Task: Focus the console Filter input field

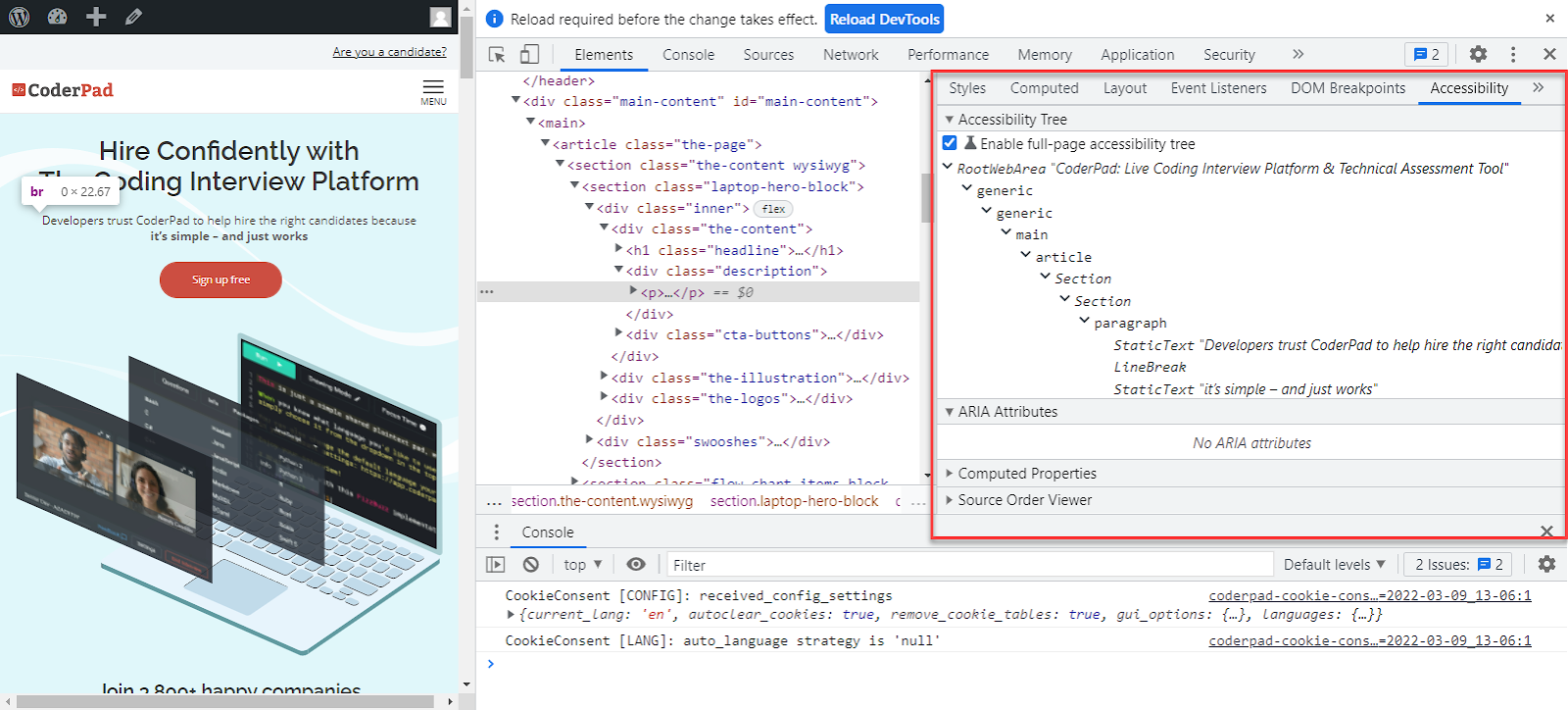Action: pos(969,565)
